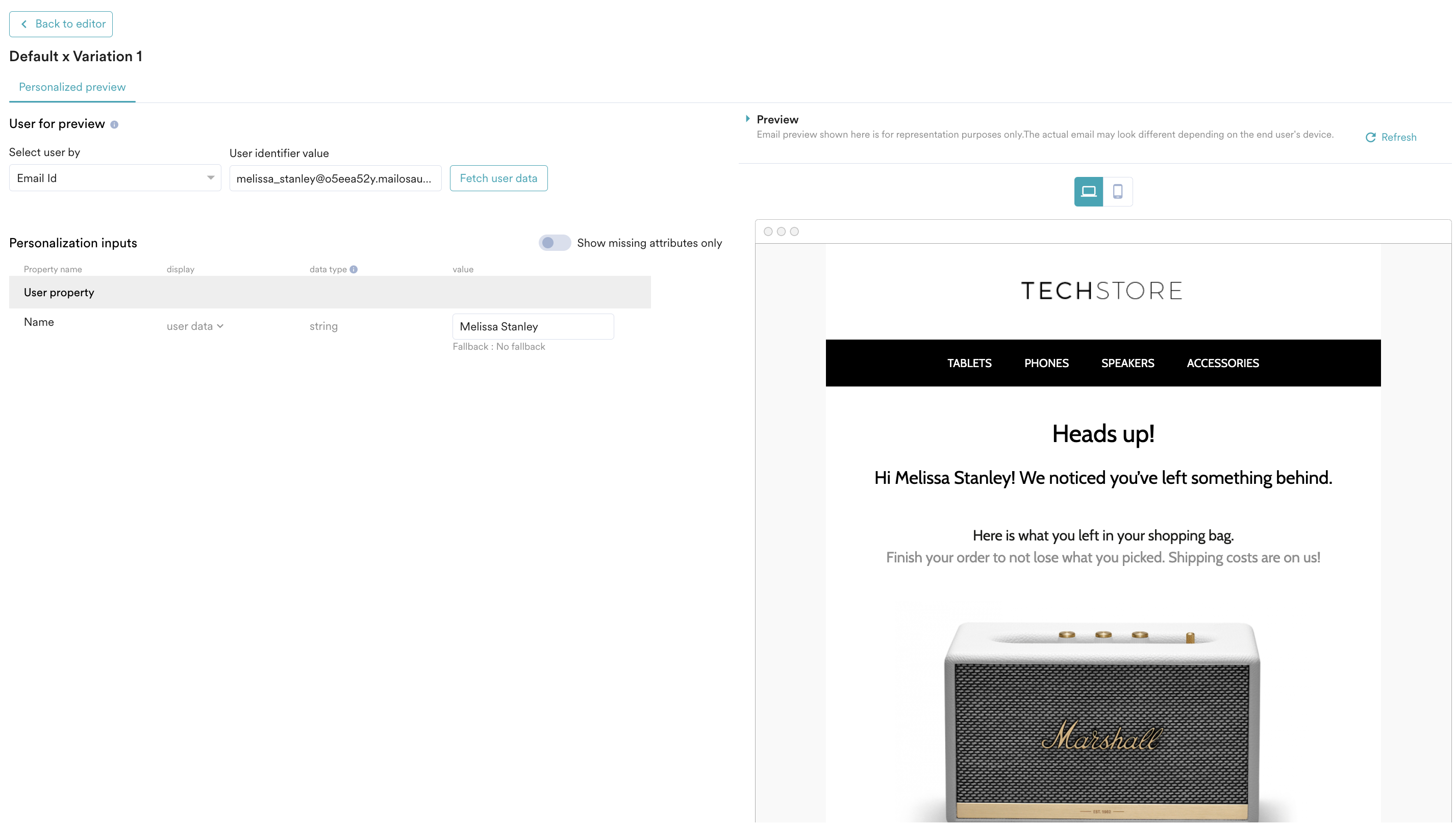Click Fetch user data button
The height and width of the screenshot is (826, 1456).
498,178
